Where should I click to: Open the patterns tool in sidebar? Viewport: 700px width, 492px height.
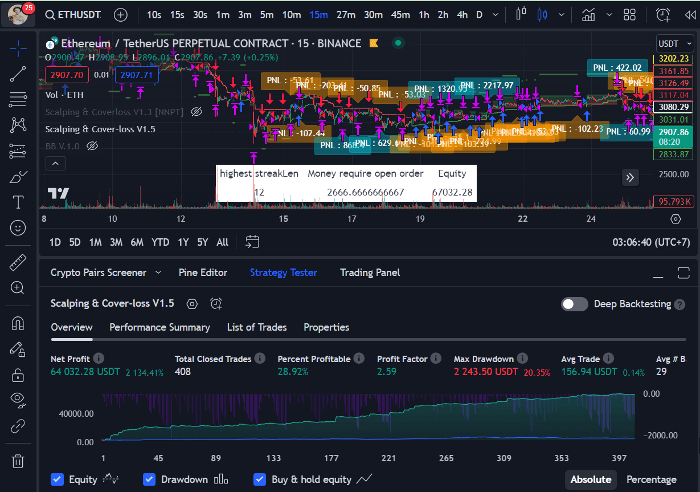[x=18, y=125]
